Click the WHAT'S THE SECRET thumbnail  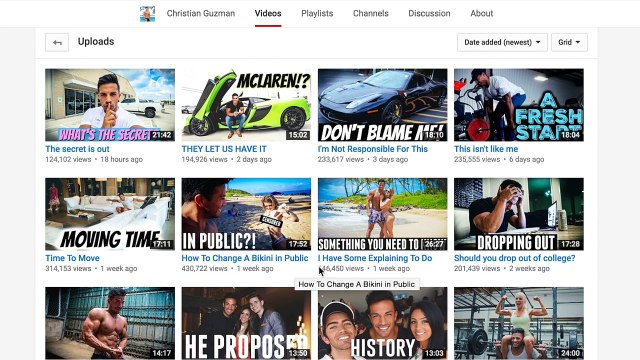[x=110, y=105]
